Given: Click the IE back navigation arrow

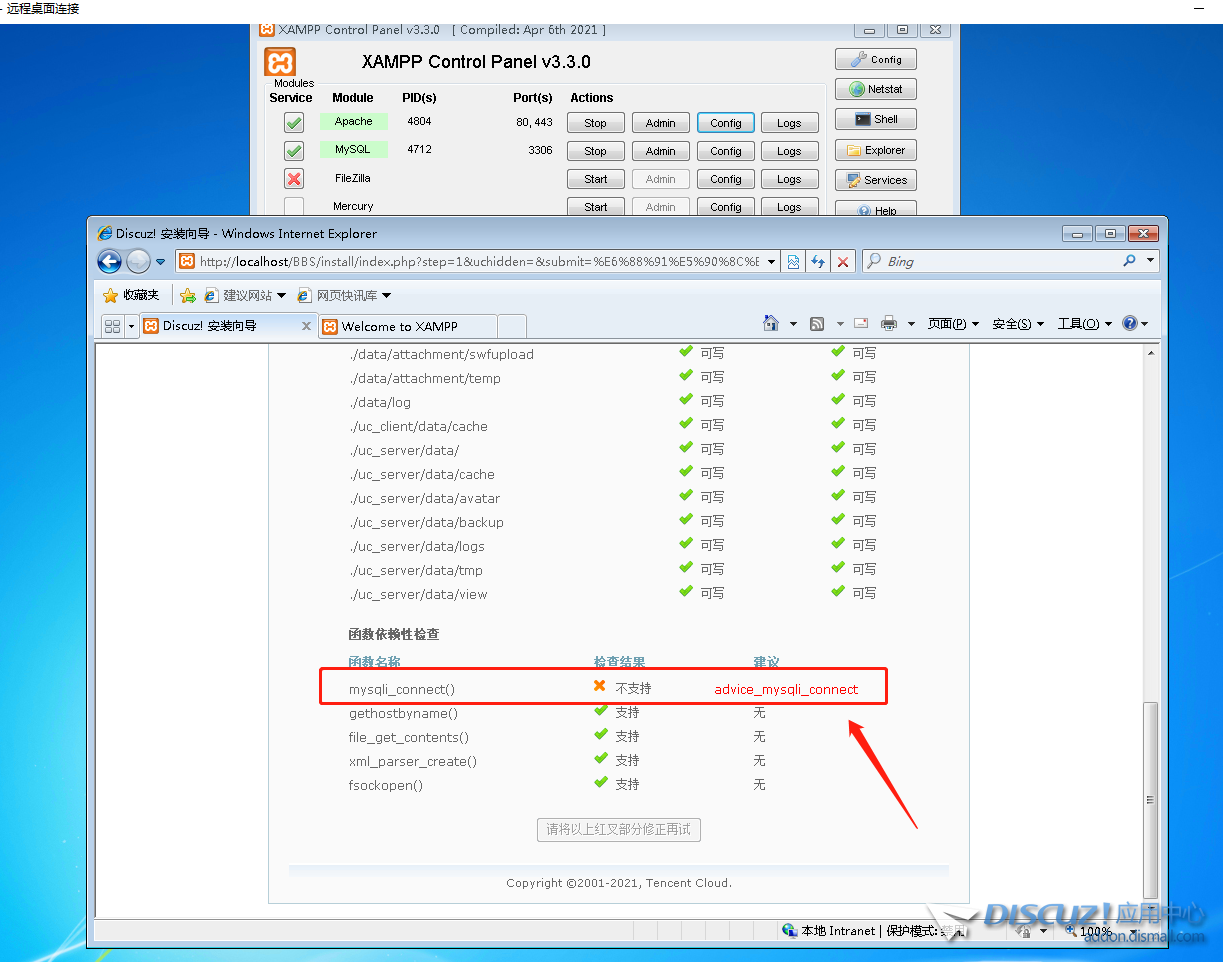Looking at the screenshot, I should click(109, 261).
